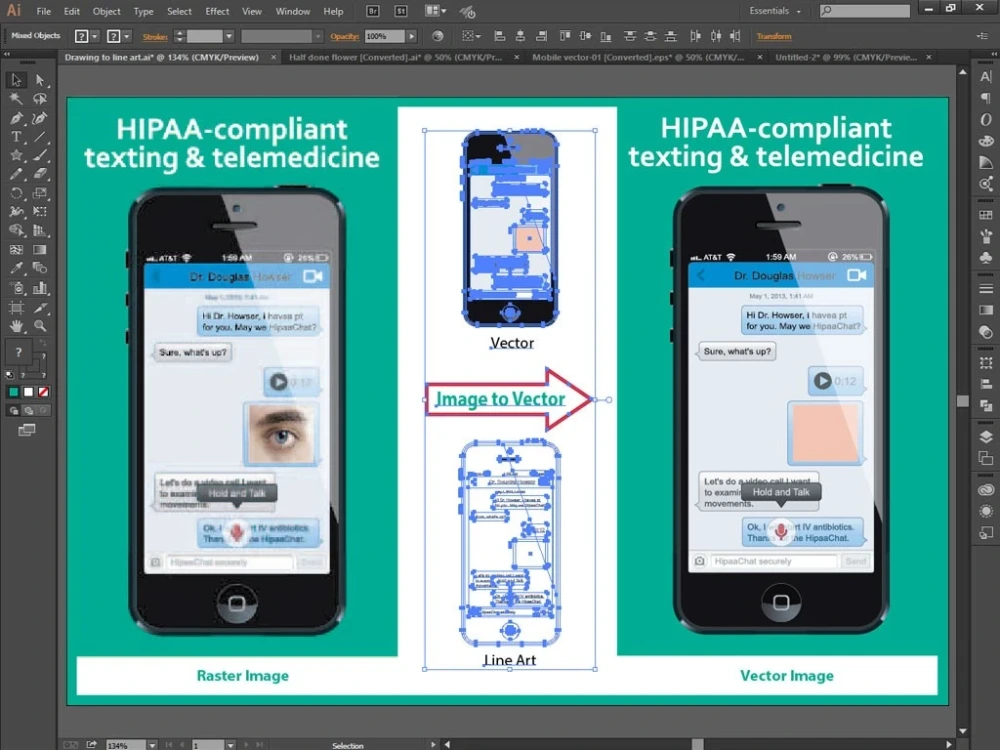Choose the Line Segment tool

click(x=40, y=136)
